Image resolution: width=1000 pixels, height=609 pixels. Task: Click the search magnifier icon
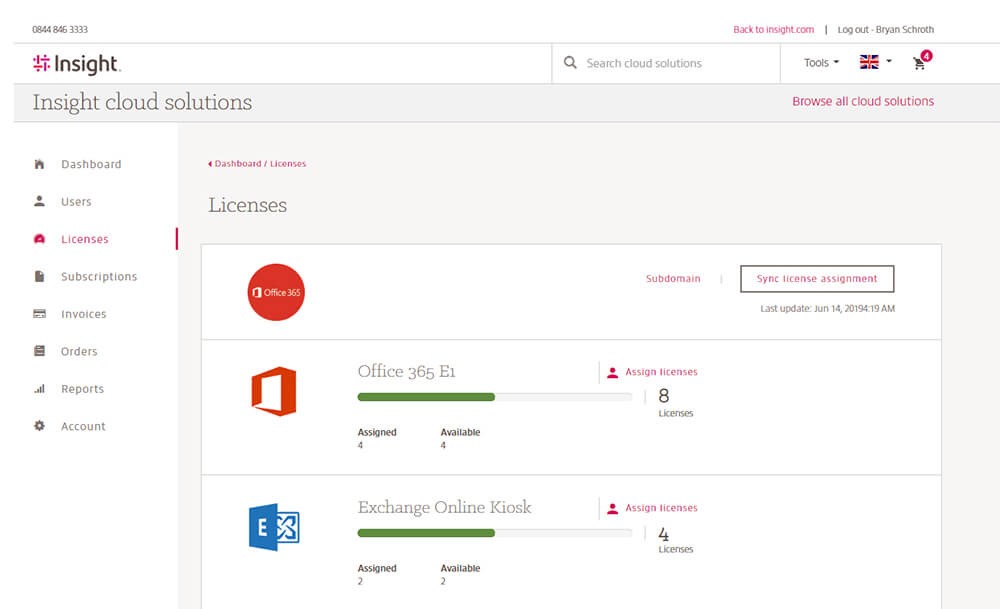[x=570, y=62]
